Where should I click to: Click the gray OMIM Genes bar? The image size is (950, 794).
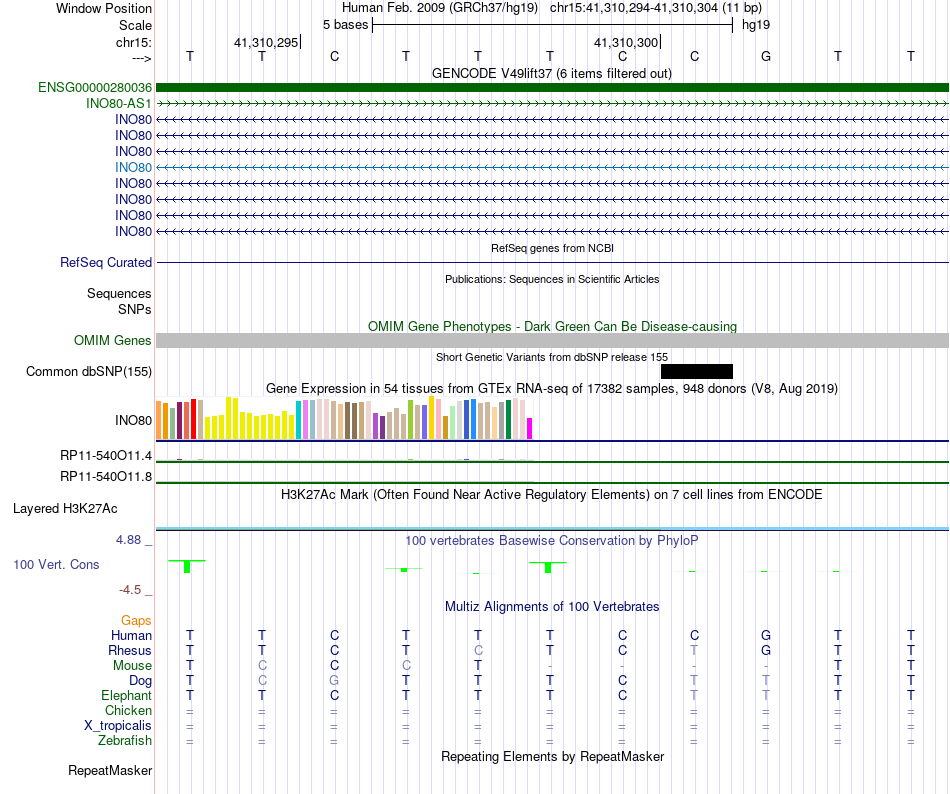(553, 340)
